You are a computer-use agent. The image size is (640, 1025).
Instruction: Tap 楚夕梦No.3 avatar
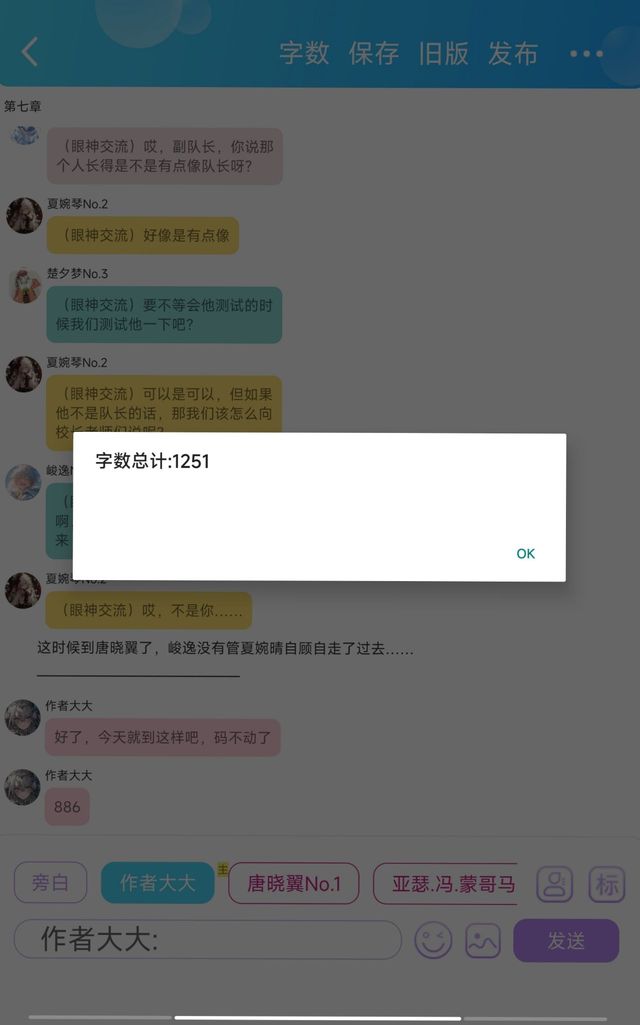24,286
